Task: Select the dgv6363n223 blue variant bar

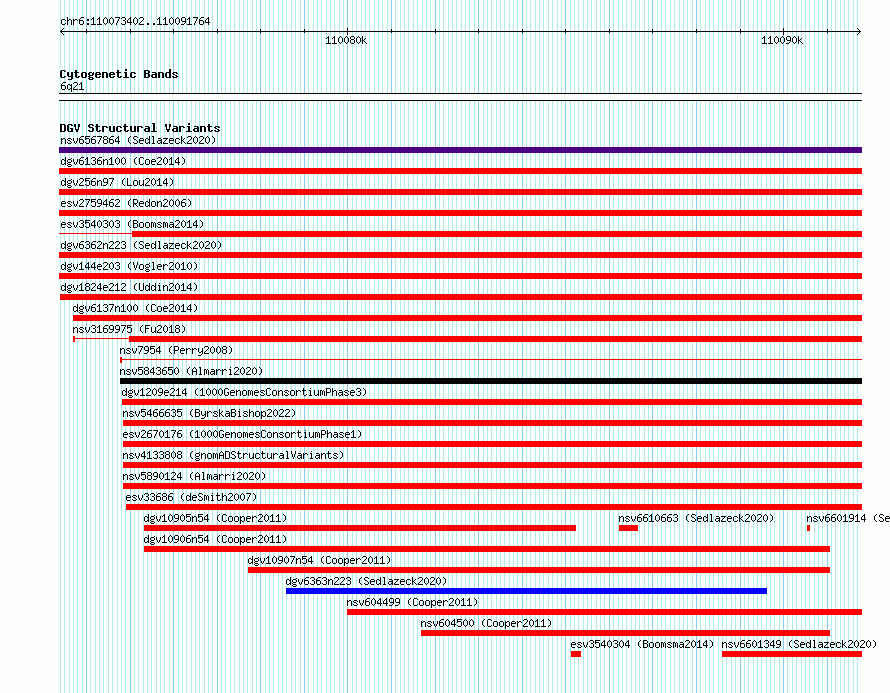Action: [526, 591]
